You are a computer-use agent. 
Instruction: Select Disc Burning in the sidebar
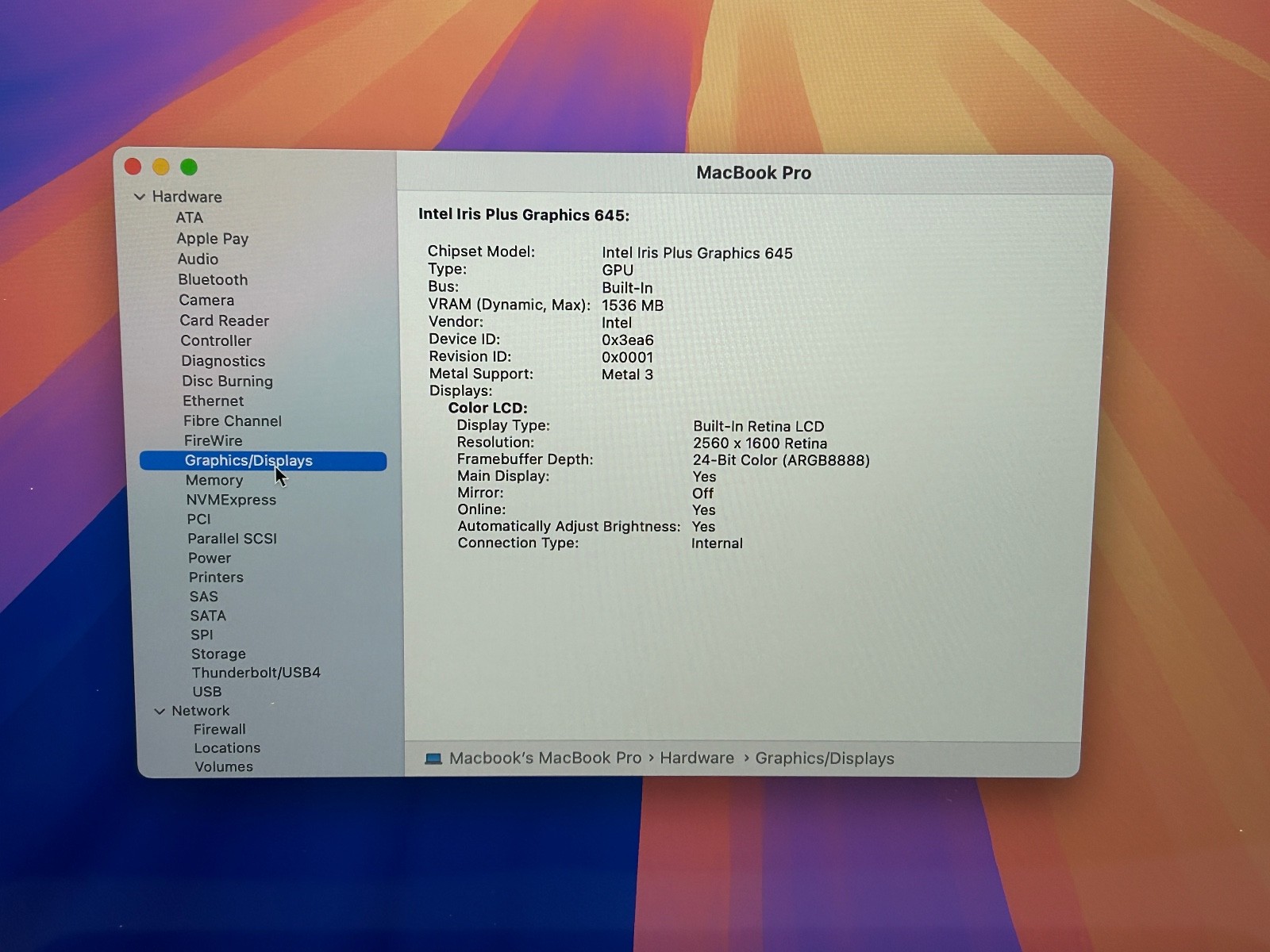click(x=227, y=381)
